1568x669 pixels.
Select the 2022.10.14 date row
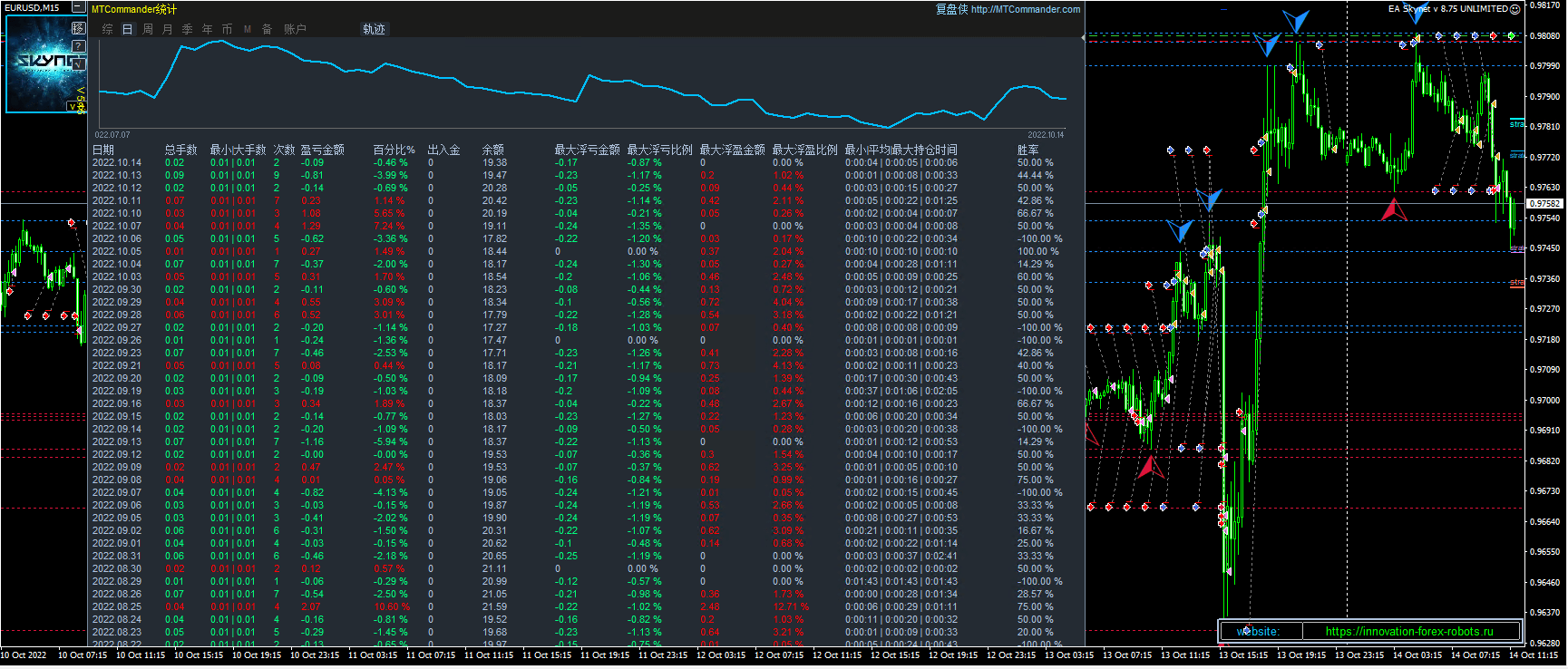click(117, 163)
